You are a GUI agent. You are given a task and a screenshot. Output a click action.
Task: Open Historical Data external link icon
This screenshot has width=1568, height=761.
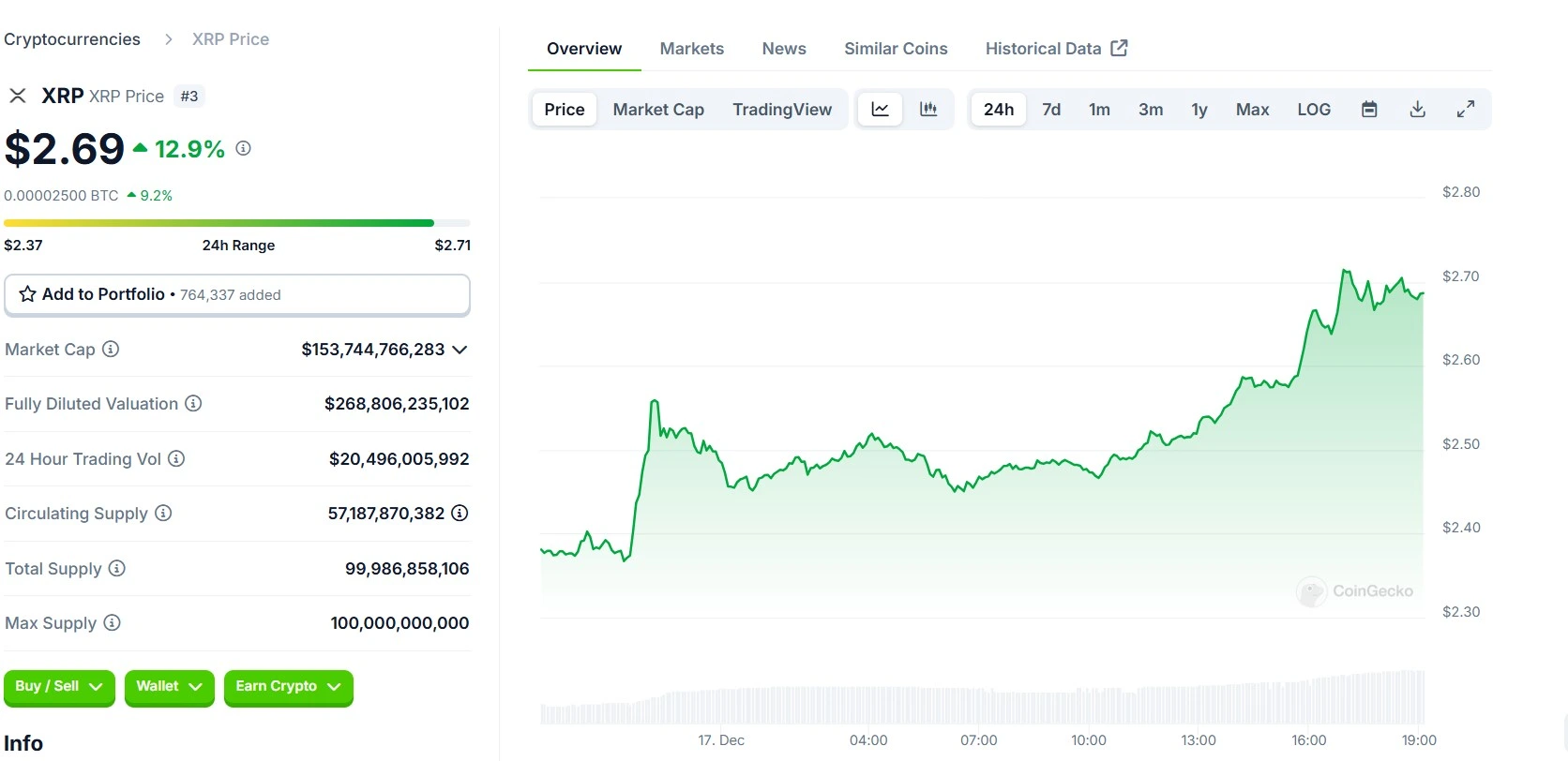(x=1119, y=48)
